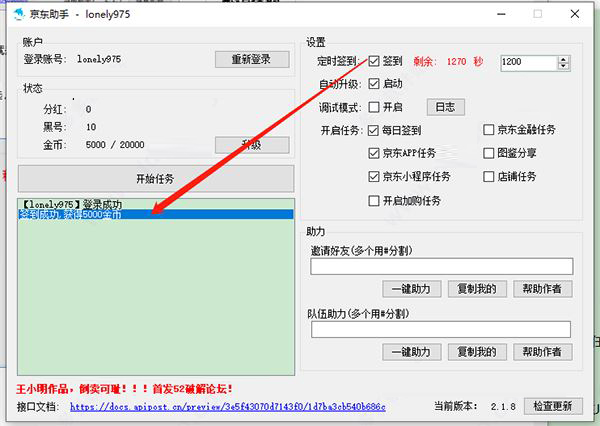The height and width of the screenshot is (426, 600).
Task: Click the 检查更新 button
Action: click(553, 406)
